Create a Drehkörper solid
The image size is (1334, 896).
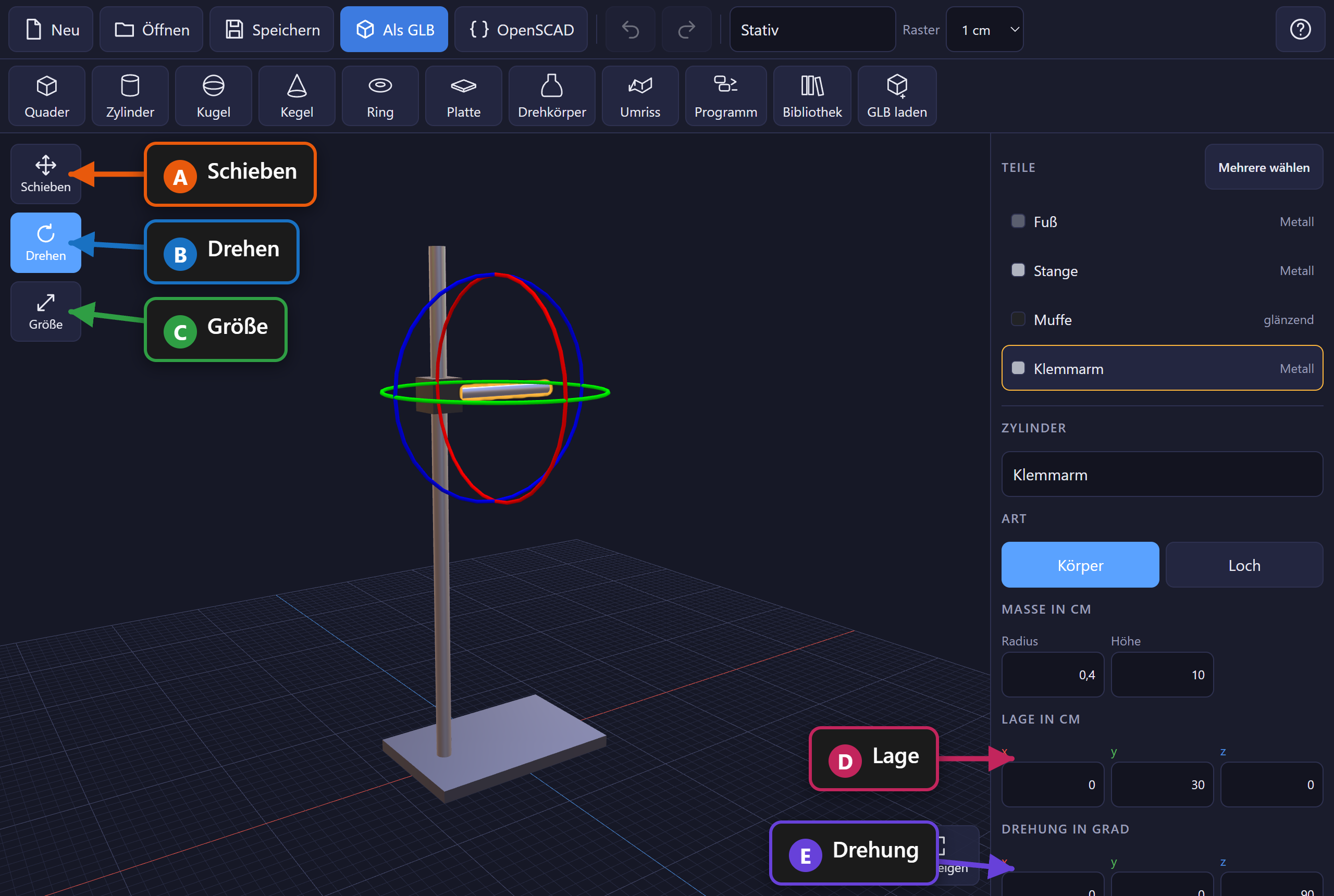click(x=551, y=95)
